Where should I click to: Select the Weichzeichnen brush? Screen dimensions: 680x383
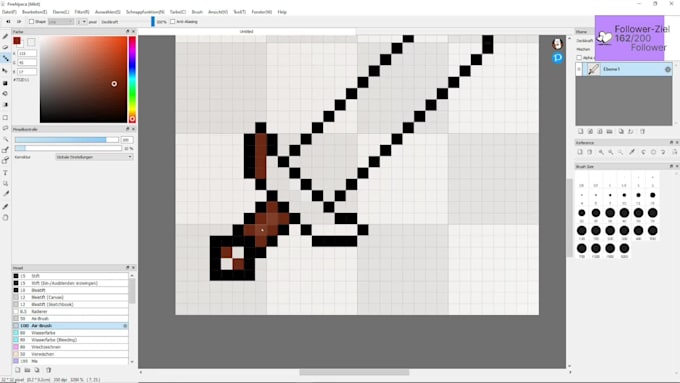70,347
